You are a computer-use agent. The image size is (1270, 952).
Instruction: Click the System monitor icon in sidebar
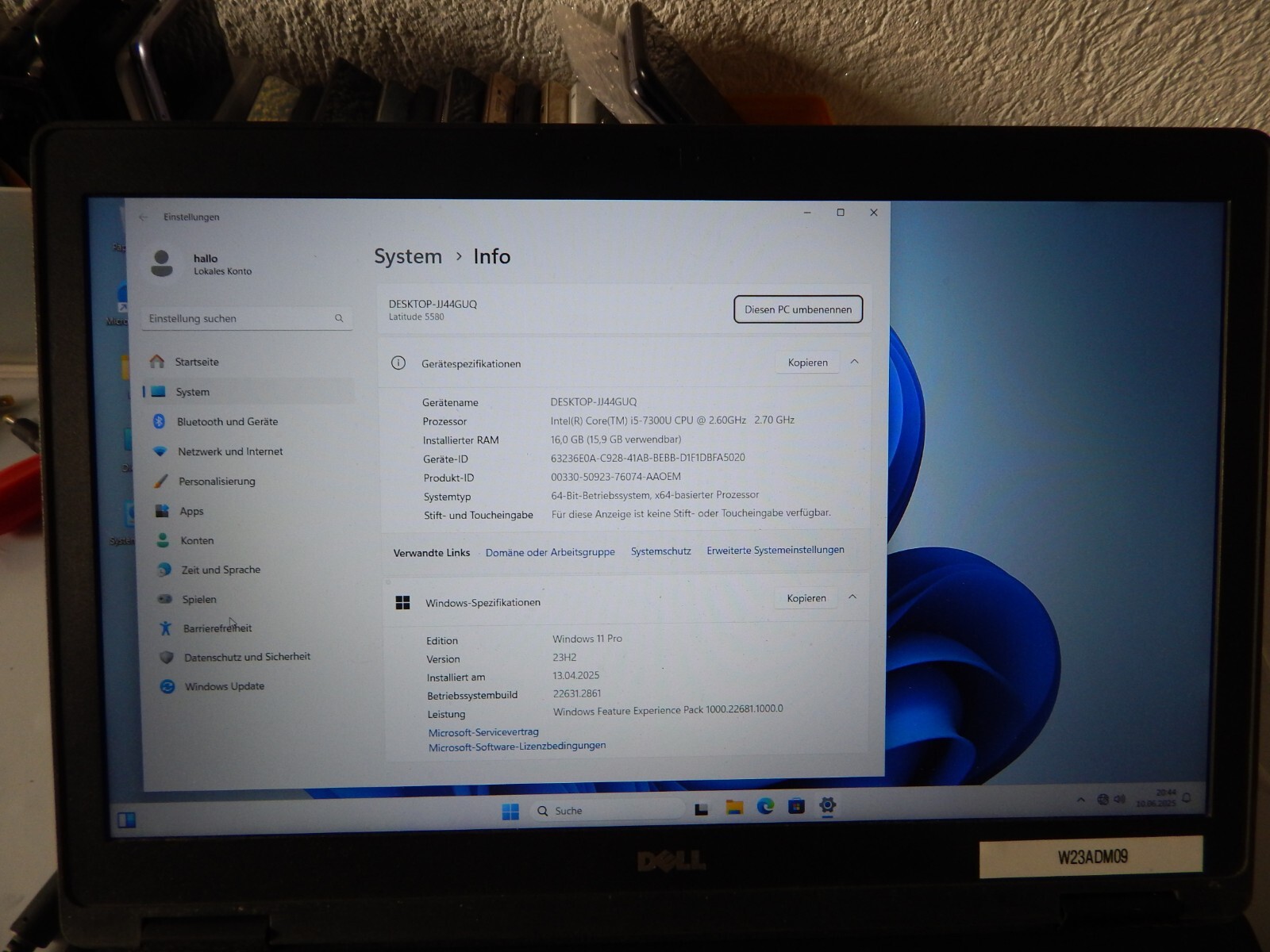pyautogui.click(x=158, y=392)
